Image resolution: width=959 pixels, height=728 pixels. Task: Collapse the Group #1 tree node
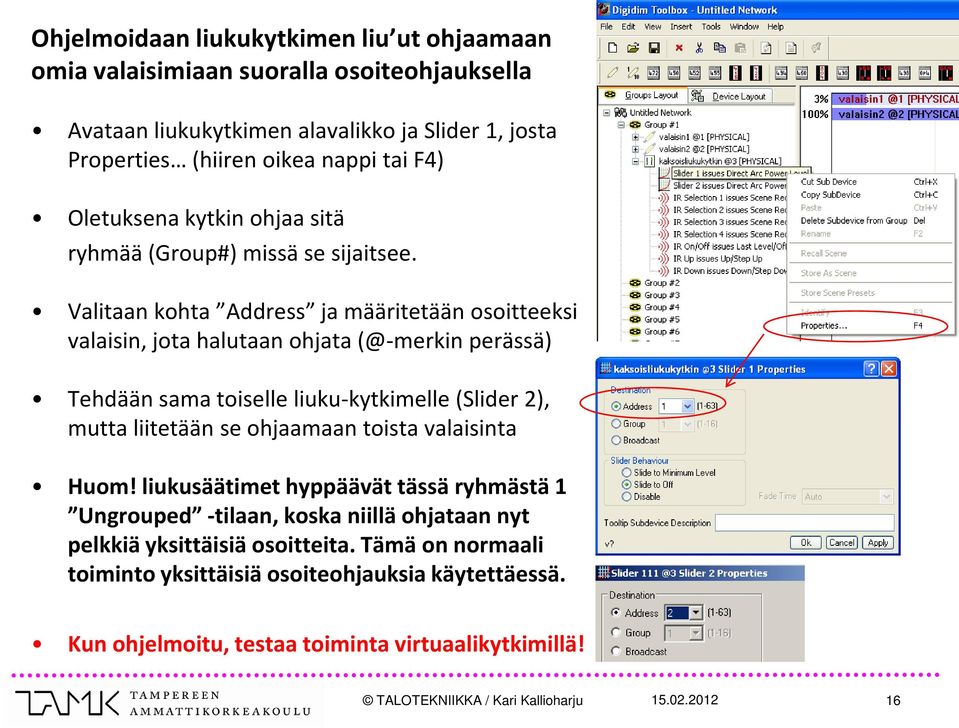[621, 125]
